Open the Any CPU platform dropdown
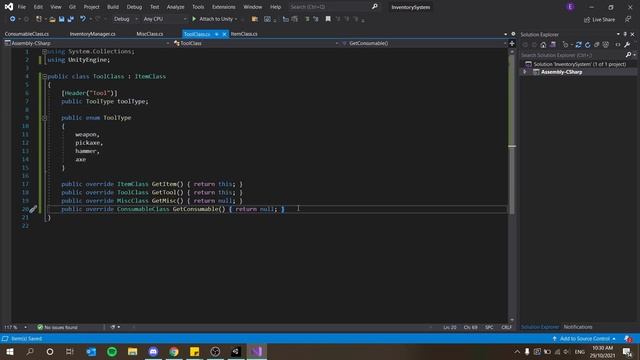Screen dimensions: 640x360 click(165, 19)
